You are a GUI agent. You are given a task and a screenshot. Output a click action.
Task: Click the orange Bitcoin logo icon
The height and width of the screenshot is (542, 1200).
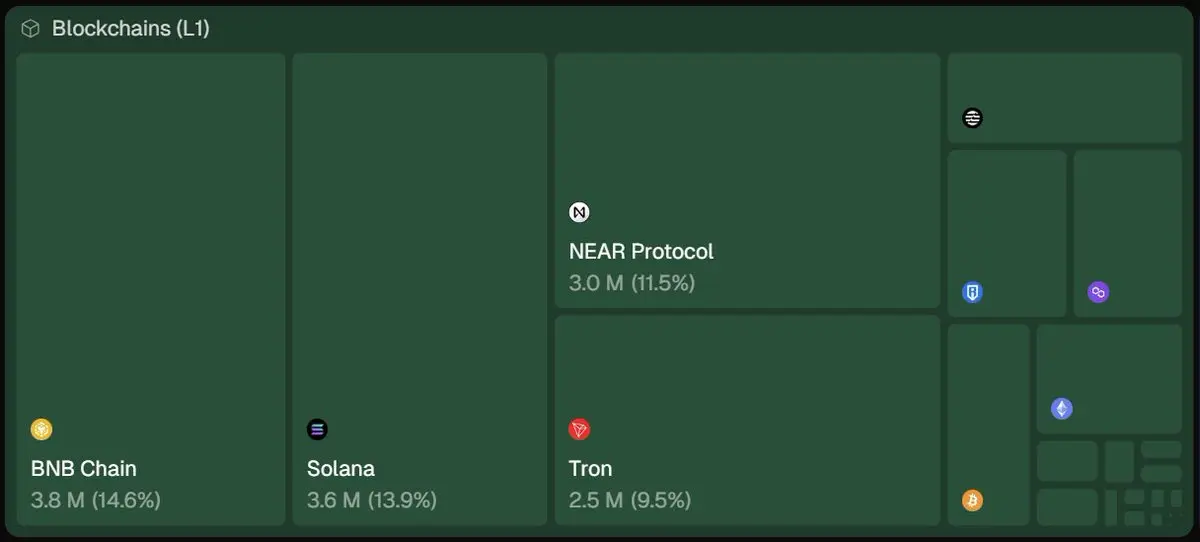[x=972, y=500]
